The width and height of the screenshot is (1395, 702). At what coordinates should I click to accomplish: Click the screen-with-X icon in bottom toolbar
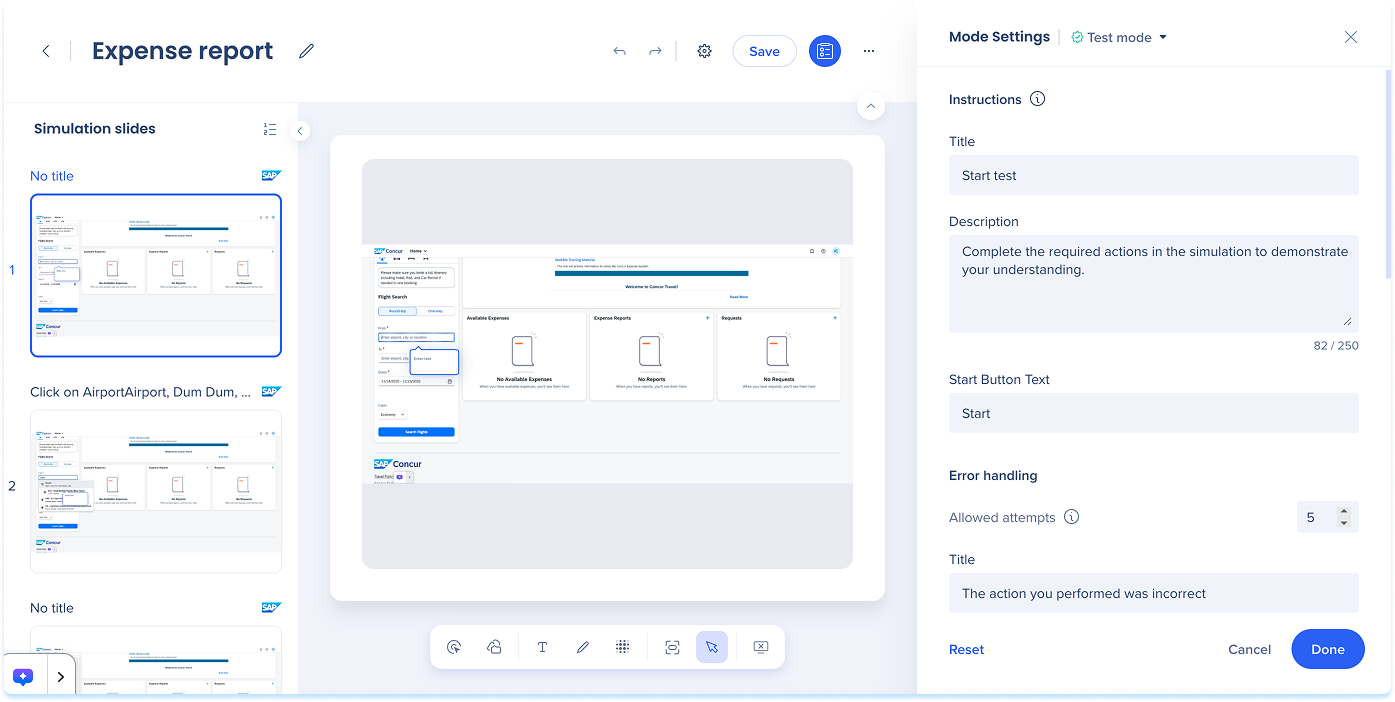[x=760, y=647]
